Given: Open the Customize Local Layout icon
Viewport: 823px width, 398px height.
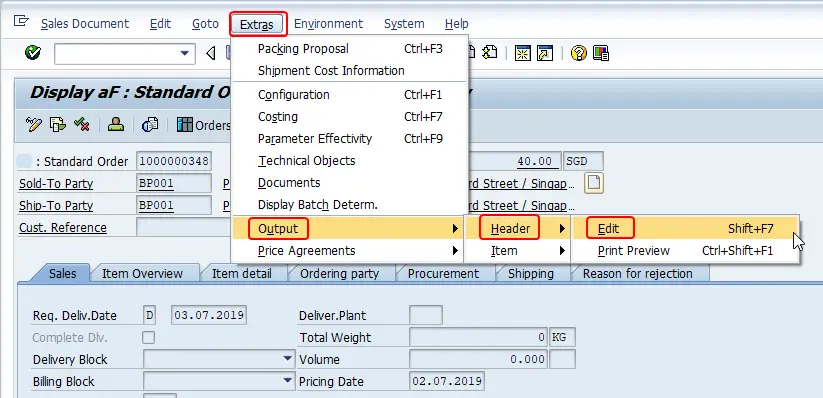Looking at the screenshot, I should (600, 53).
